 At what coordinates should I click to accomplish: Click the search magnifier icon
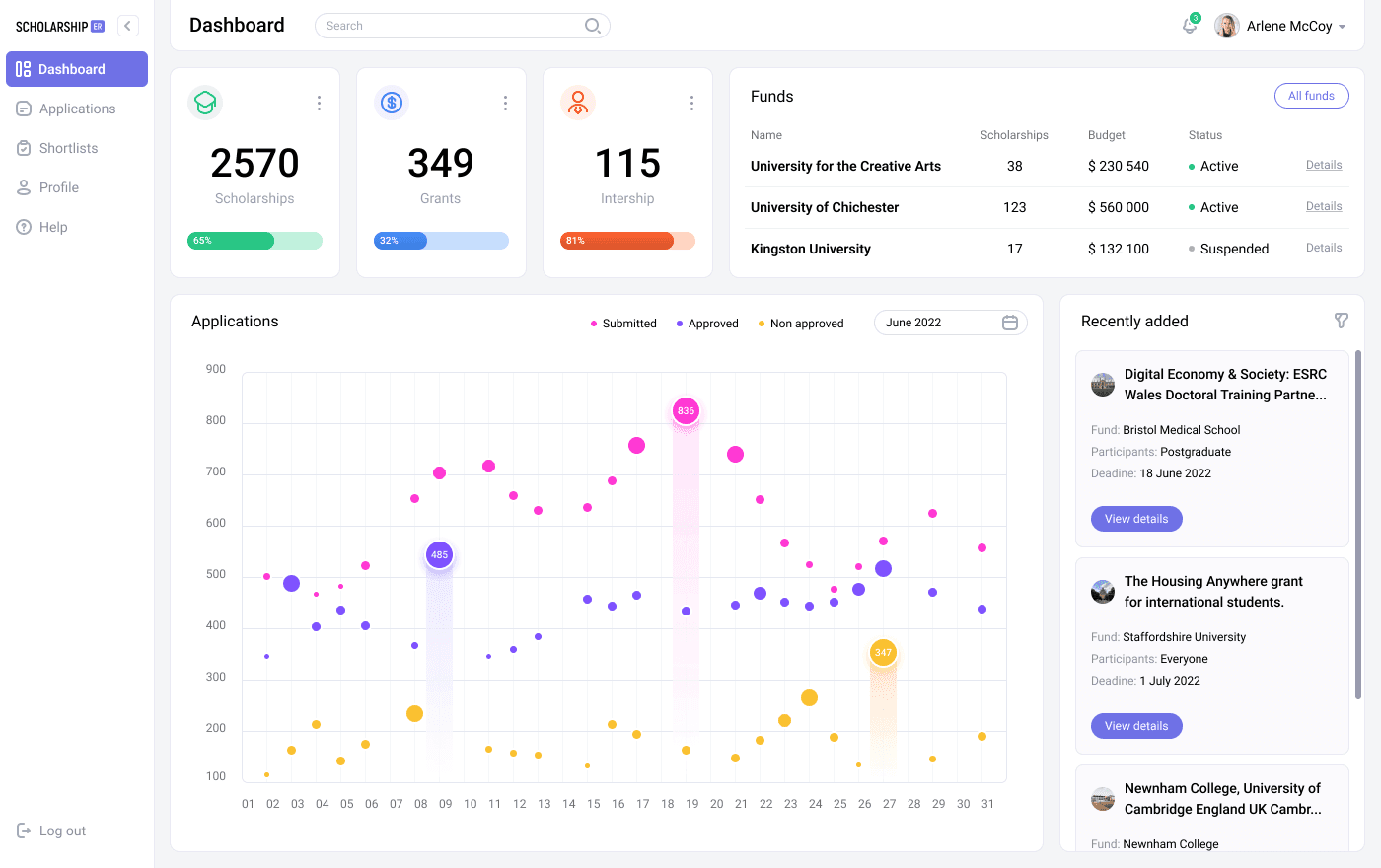592,26
